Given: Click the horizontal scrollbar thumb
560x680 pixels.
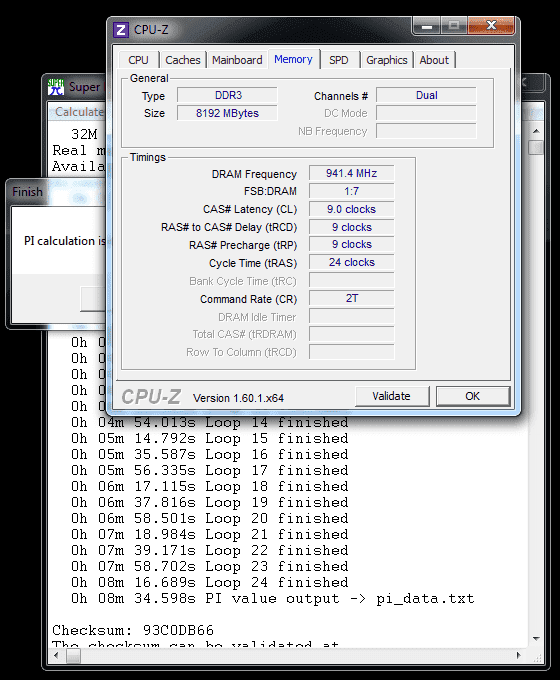Looking at the screenshot, I should point(73,656).
